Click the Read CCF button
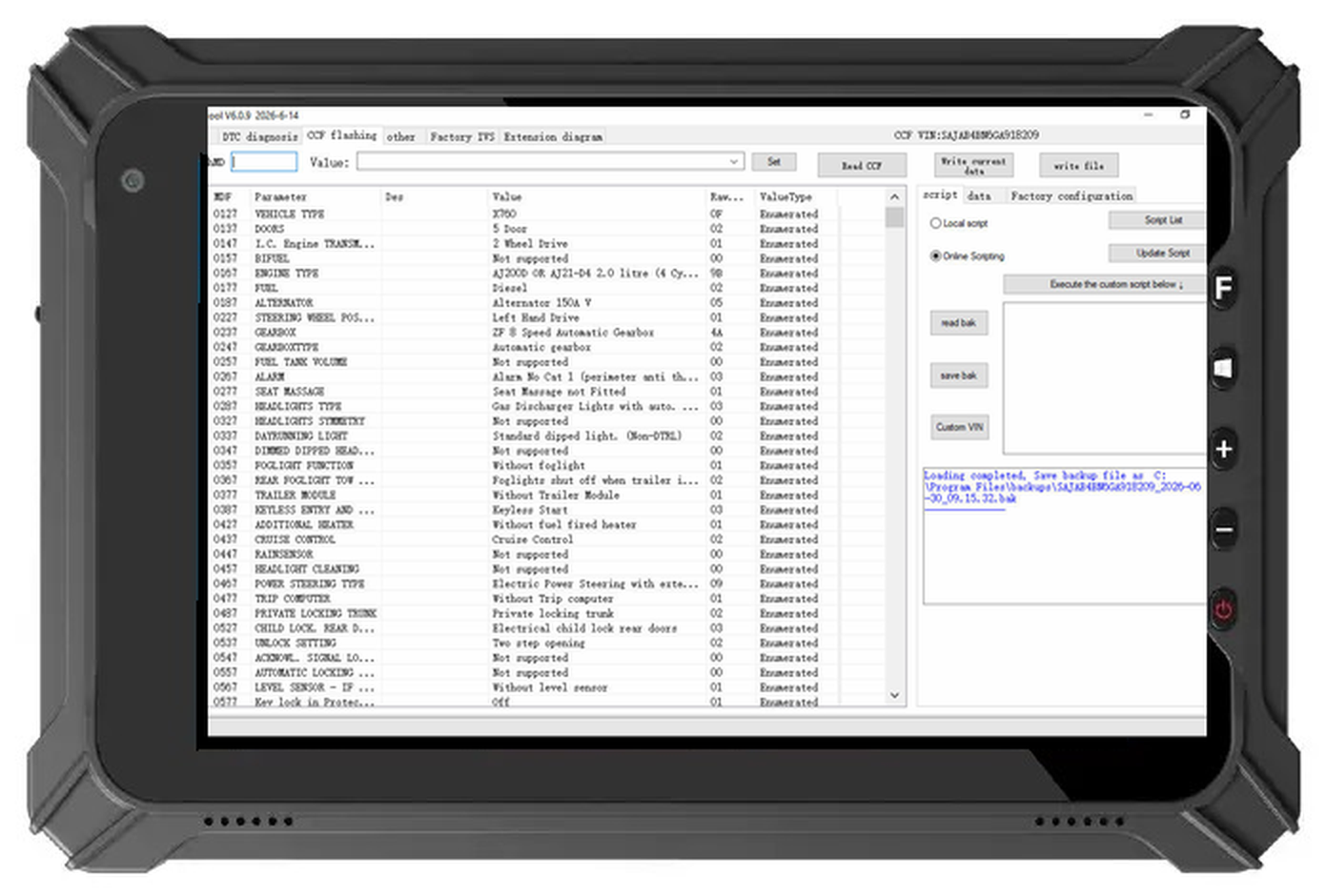Image resolution: width=1325 pixels, height=896 pixels. [862, 165]
